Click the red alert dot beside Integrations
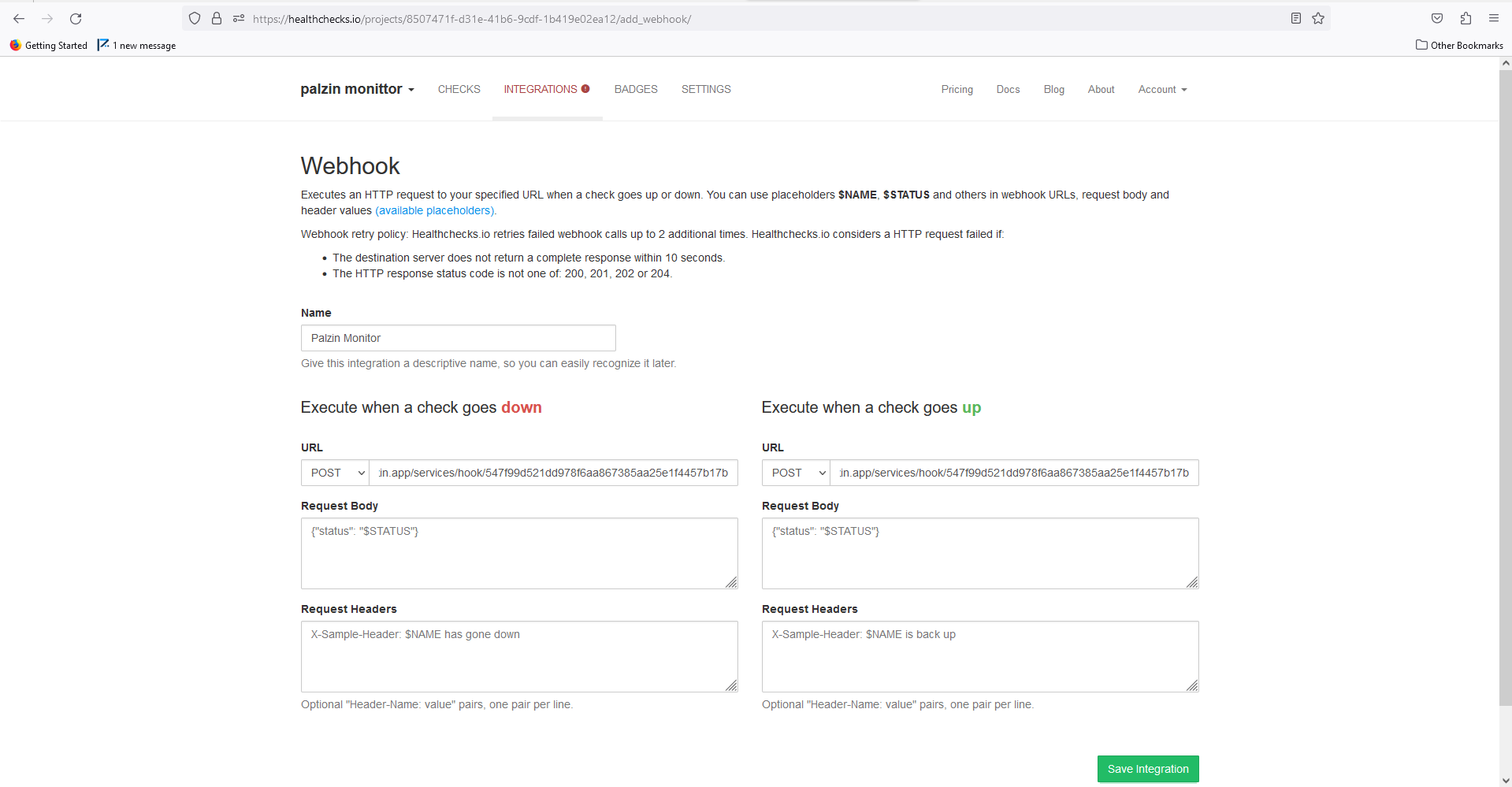 point(585,89)
